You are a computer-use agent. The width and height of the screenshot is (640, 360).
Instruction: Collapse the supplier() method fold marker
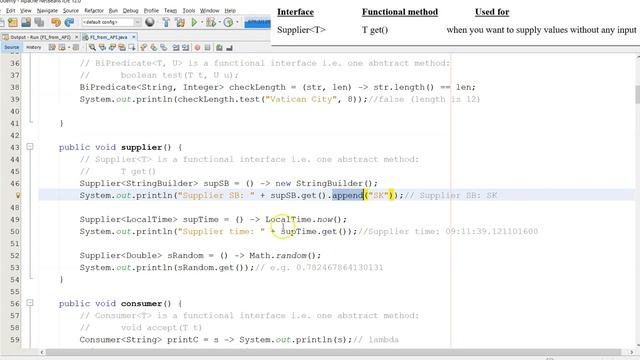point(30,147)
